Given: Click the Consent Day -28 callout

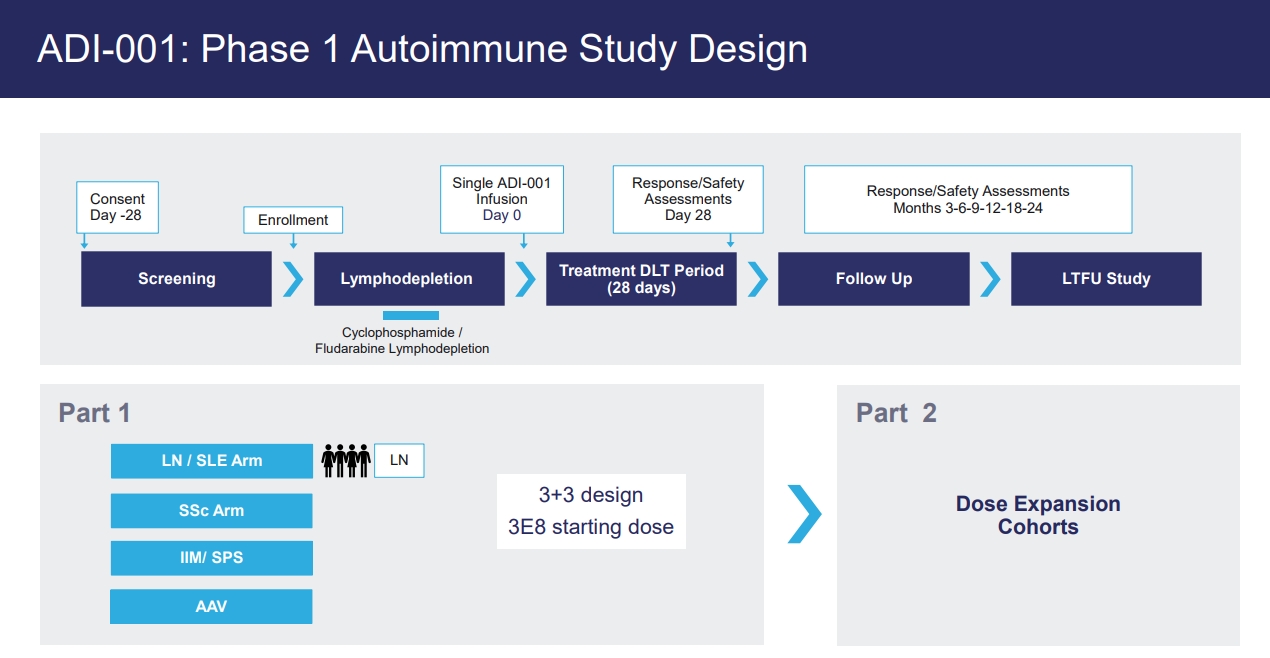Looking at the screenshot, I should pos(117,207).
